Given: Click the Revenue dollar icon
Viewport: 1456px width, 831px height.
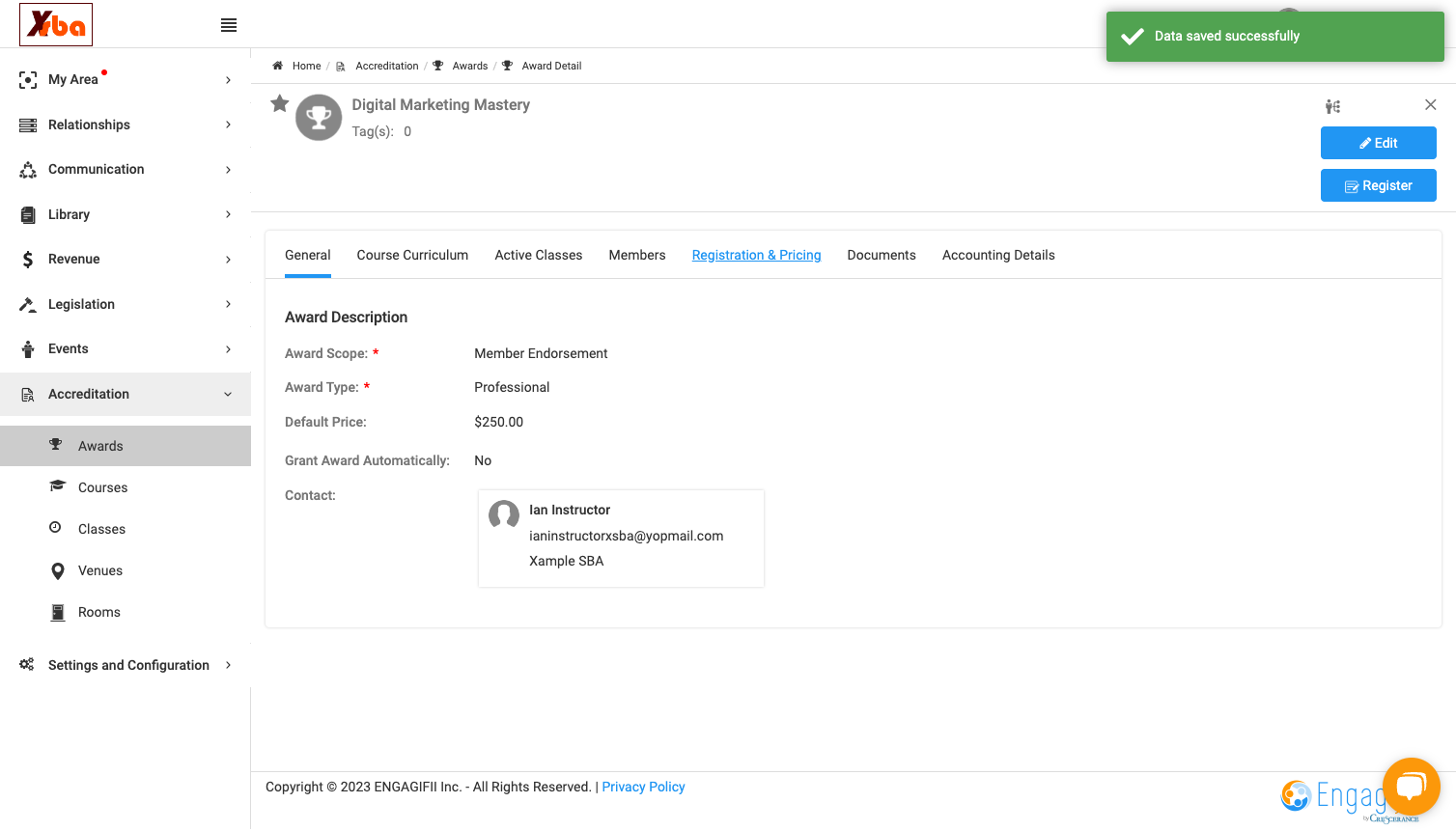Looking at the screenshot, I should [x=28, y=259].
